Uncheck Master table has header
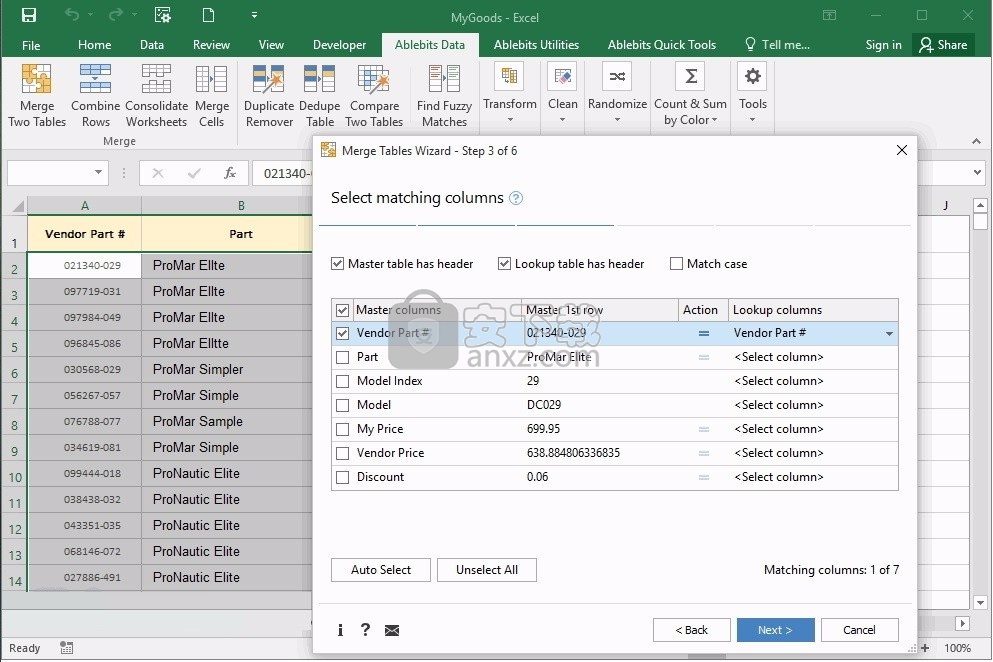993x662 pixels. (338, 264)
